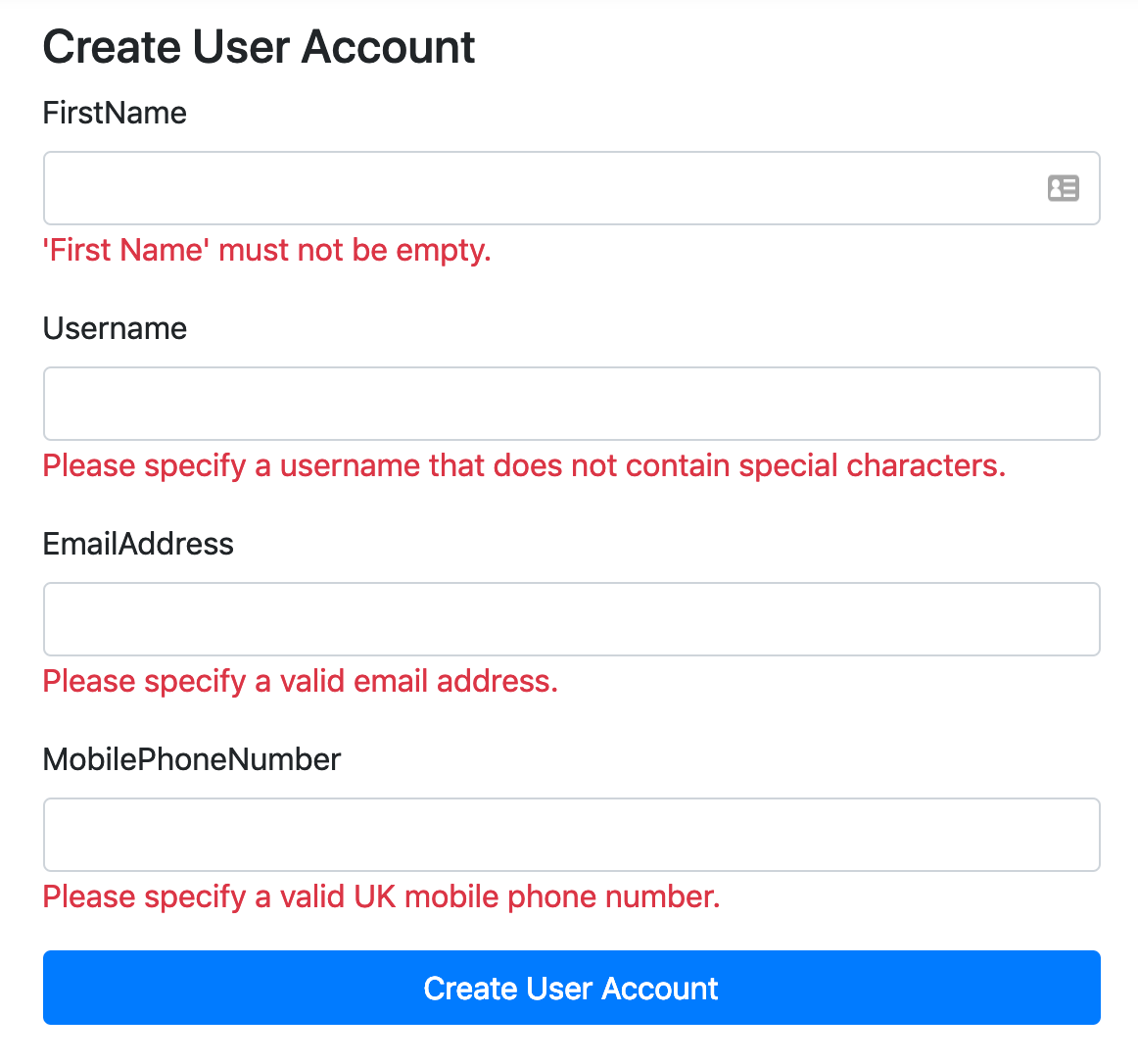Click the word 'UK' in the phone error
This screenshot has height=1064, width=1138.
(x=374, y=897)
